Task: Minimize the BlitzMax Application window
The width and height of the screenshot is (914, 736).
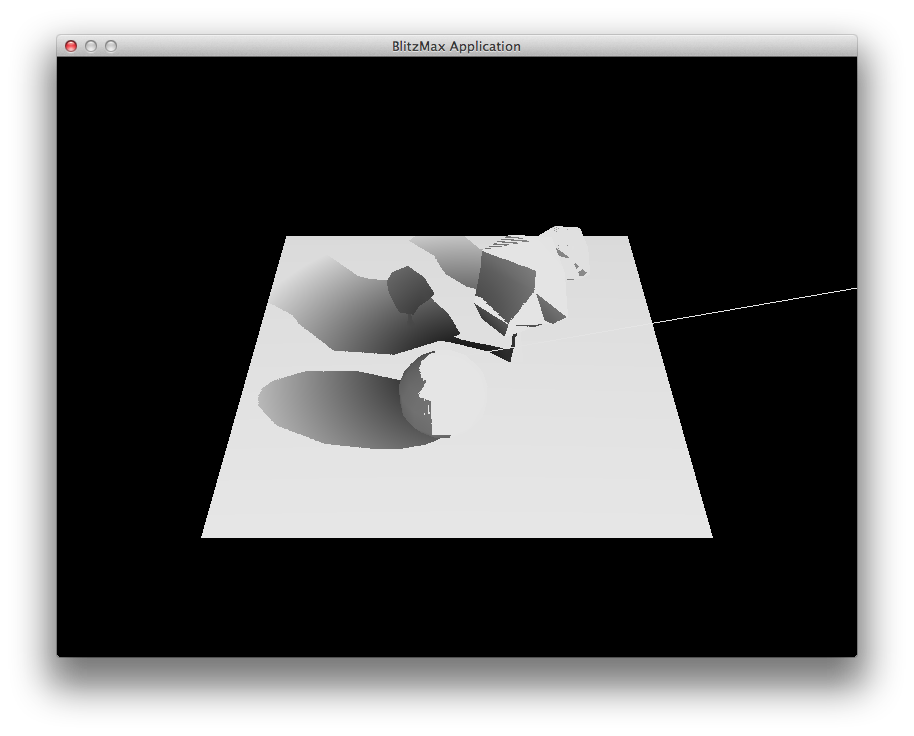Action: [91, 46]
